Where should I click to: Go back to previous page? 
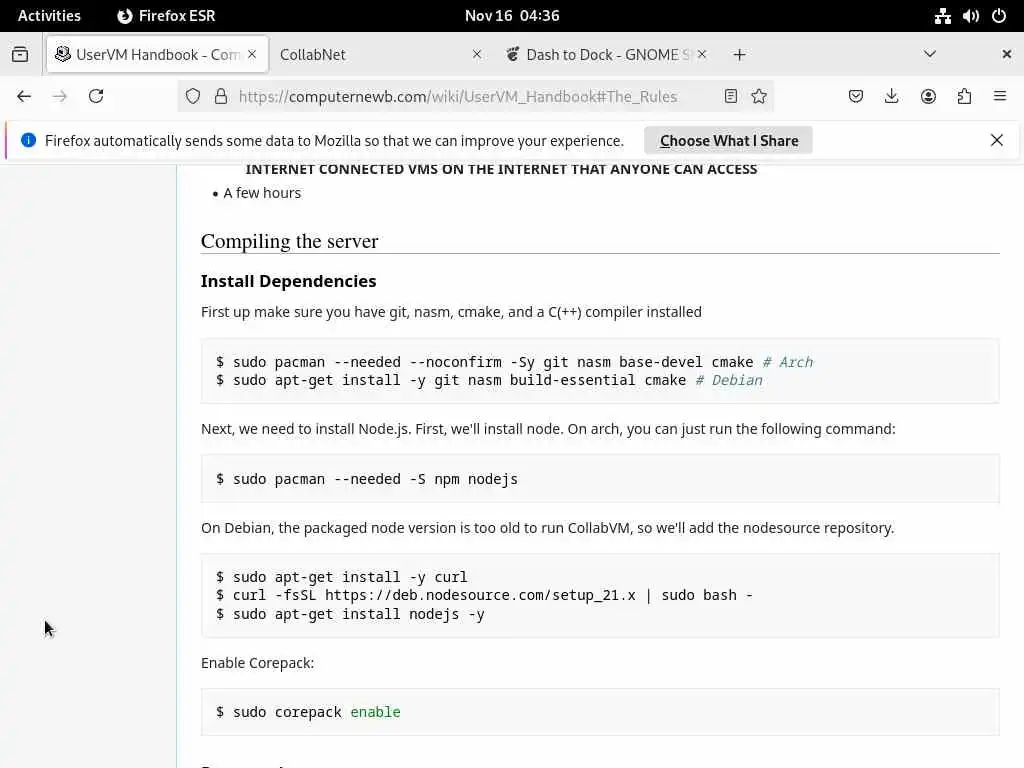(x=24, y=96)
